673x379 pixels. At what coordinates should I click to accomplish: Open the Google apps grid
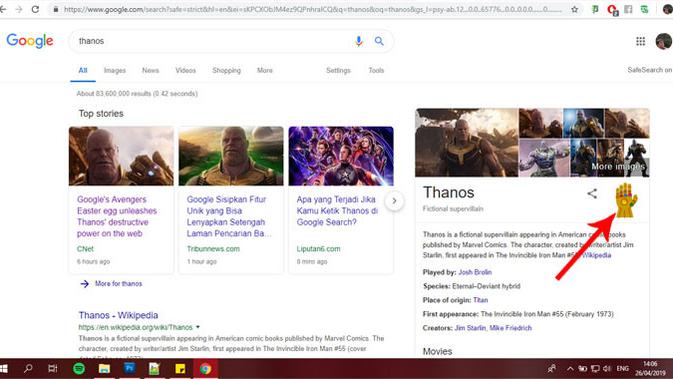(640, 41)
